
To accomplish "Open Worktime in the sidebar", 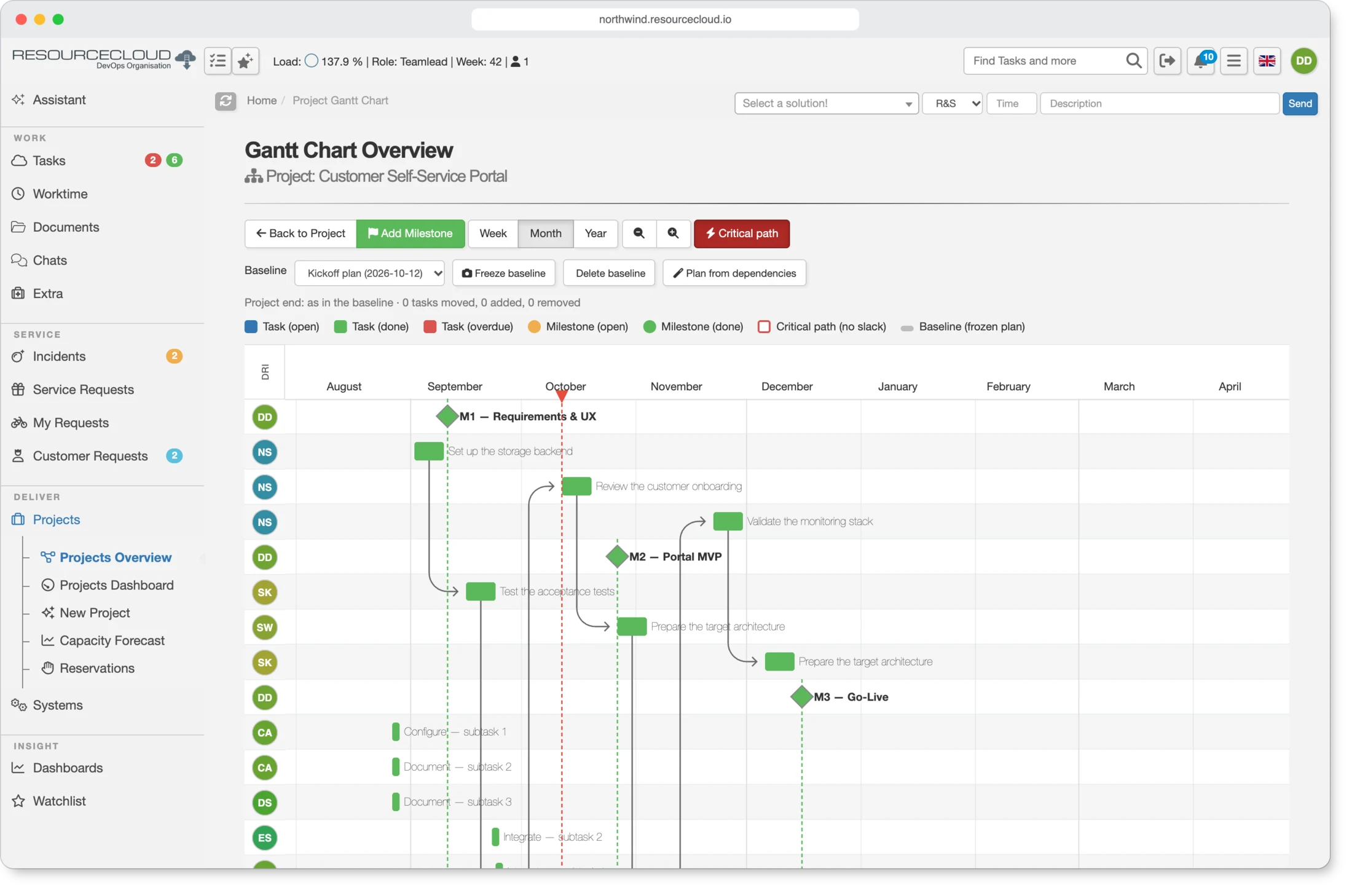I will [60, 194].
